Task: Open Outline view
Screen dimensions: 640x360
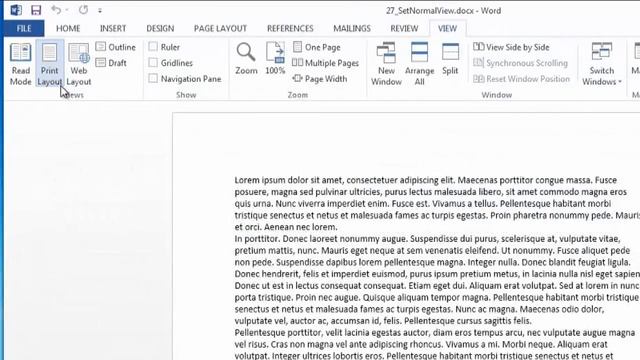Action: pyautogui.click(x=116, y=47)
